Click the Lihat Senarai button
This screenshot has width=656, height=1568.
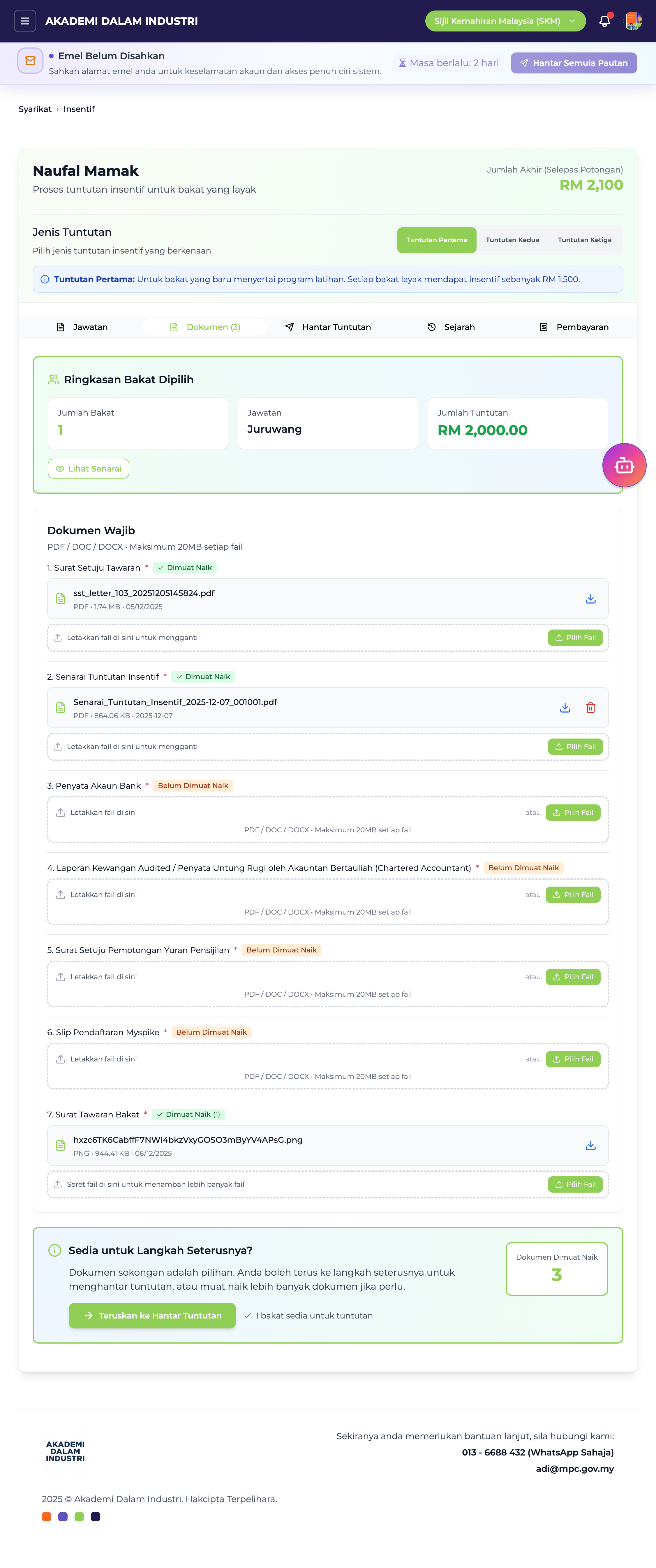[88, 469]
